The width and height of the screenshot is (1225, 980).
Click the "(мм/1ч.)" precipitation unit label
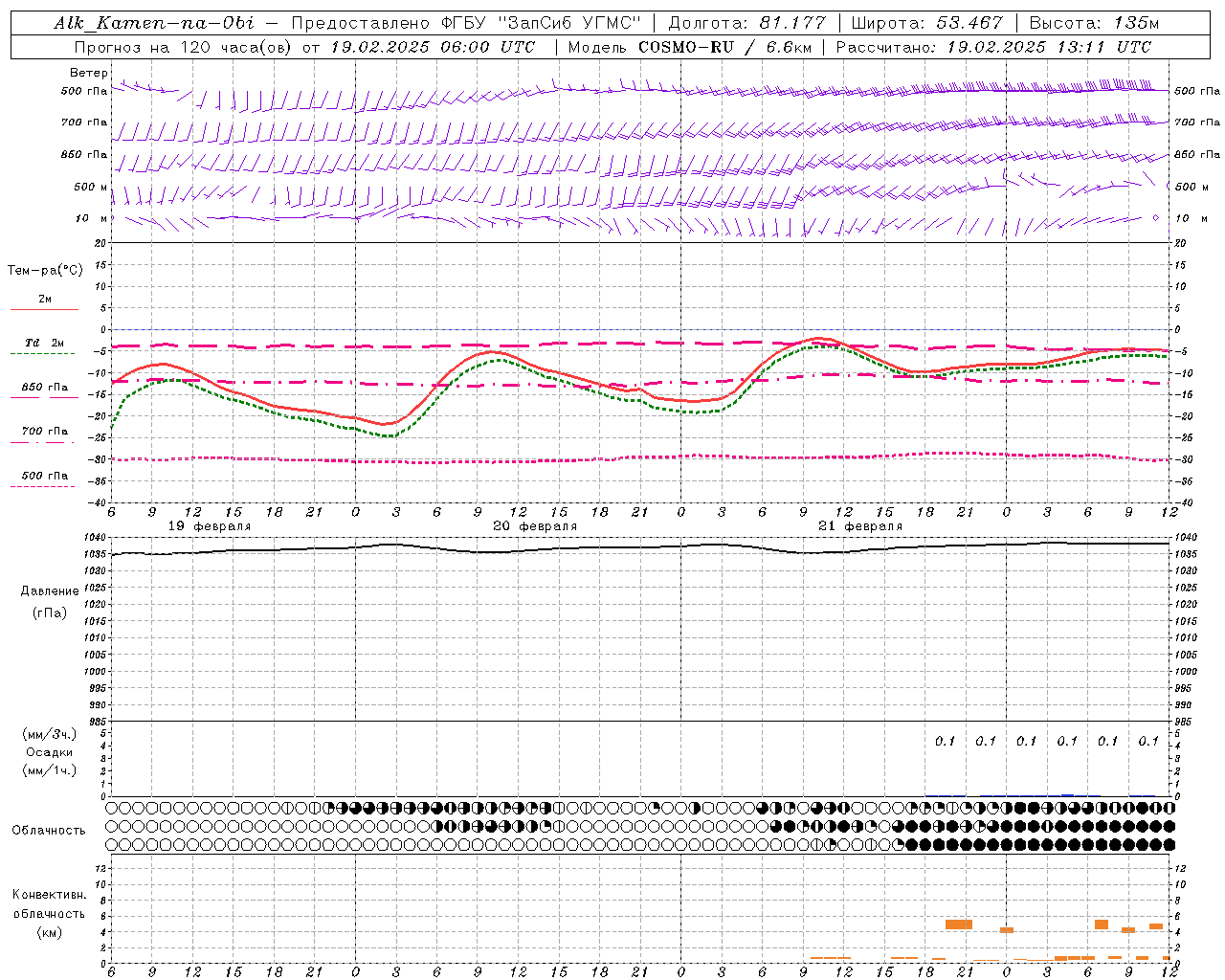pyautogui.click(x=49, y=770)
